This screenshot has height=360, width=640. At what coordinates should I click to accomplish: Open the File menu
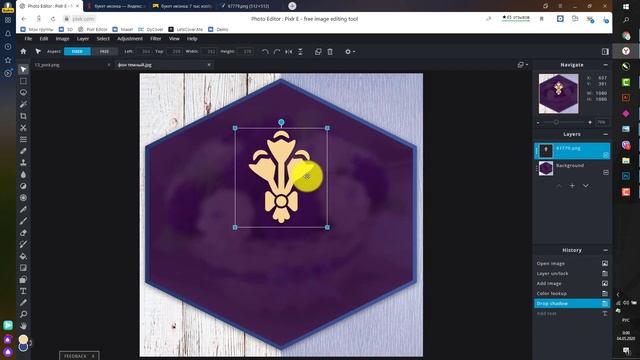tap(28, 39)
